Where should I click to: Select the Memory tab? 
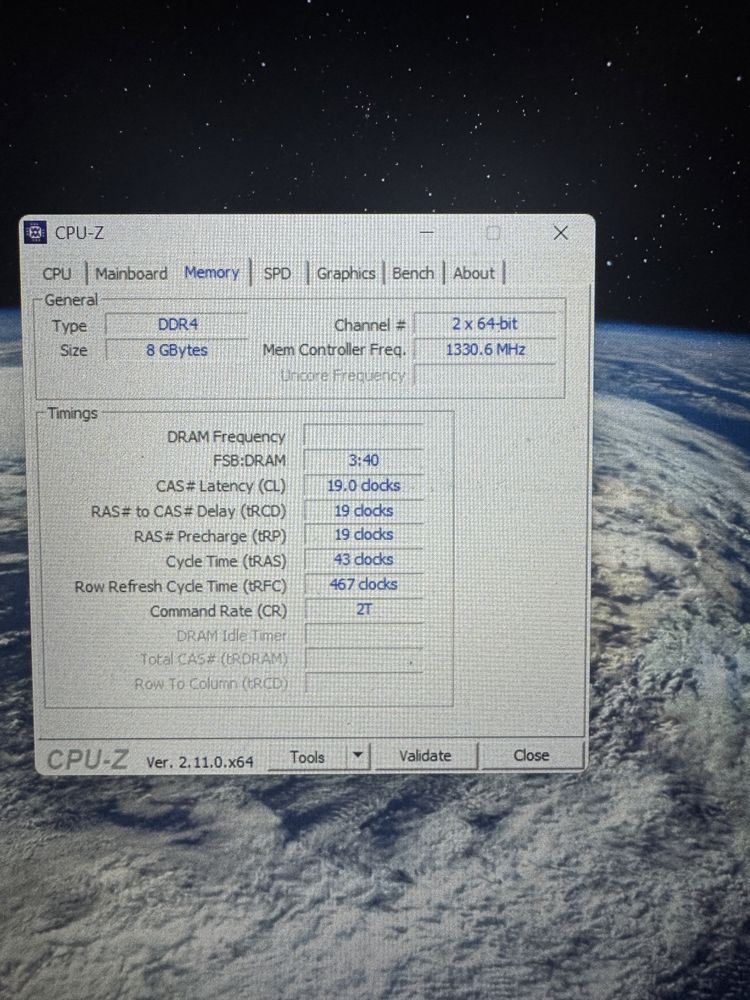pos(211,272)
